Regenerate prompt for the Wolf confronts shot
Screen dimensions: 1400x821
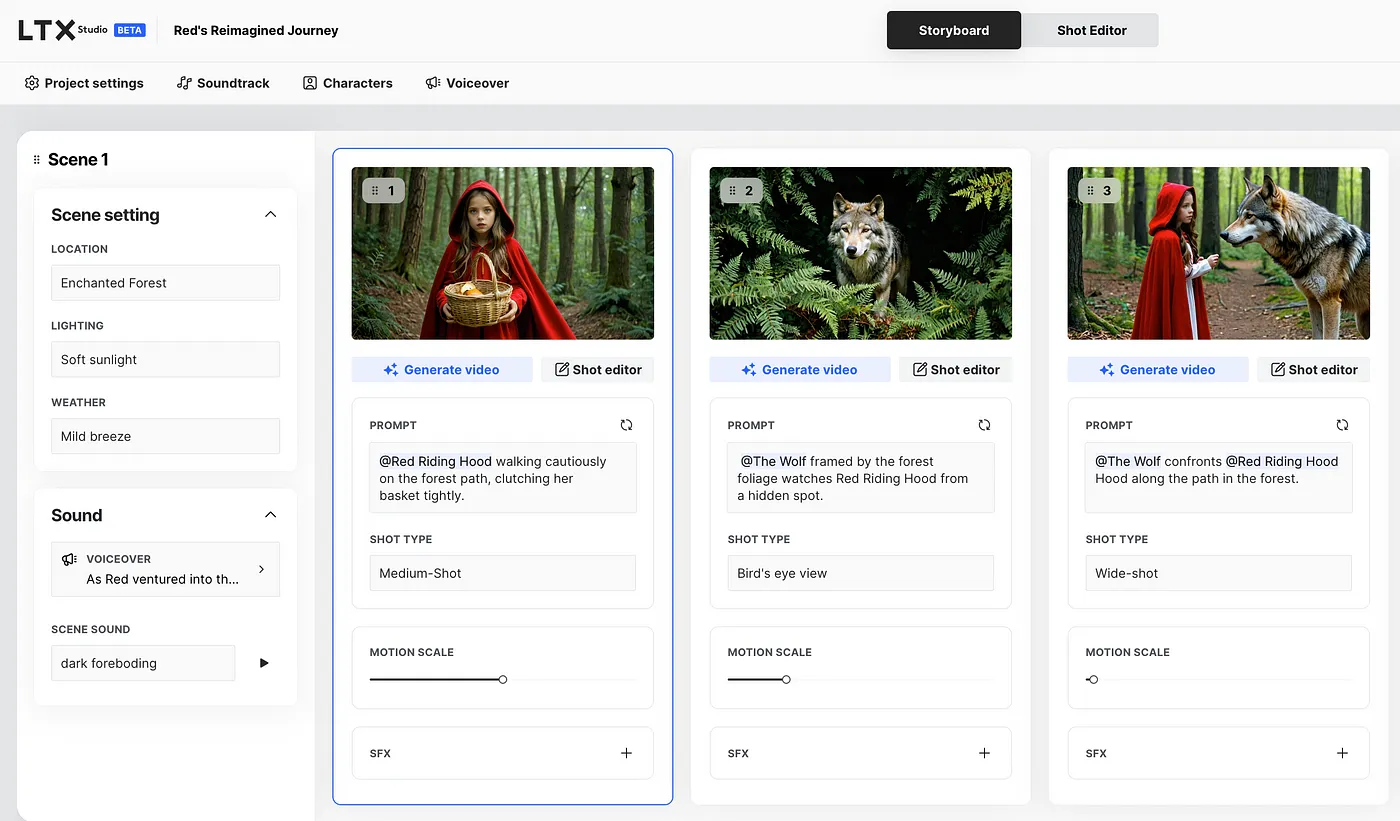[1342, 425]
